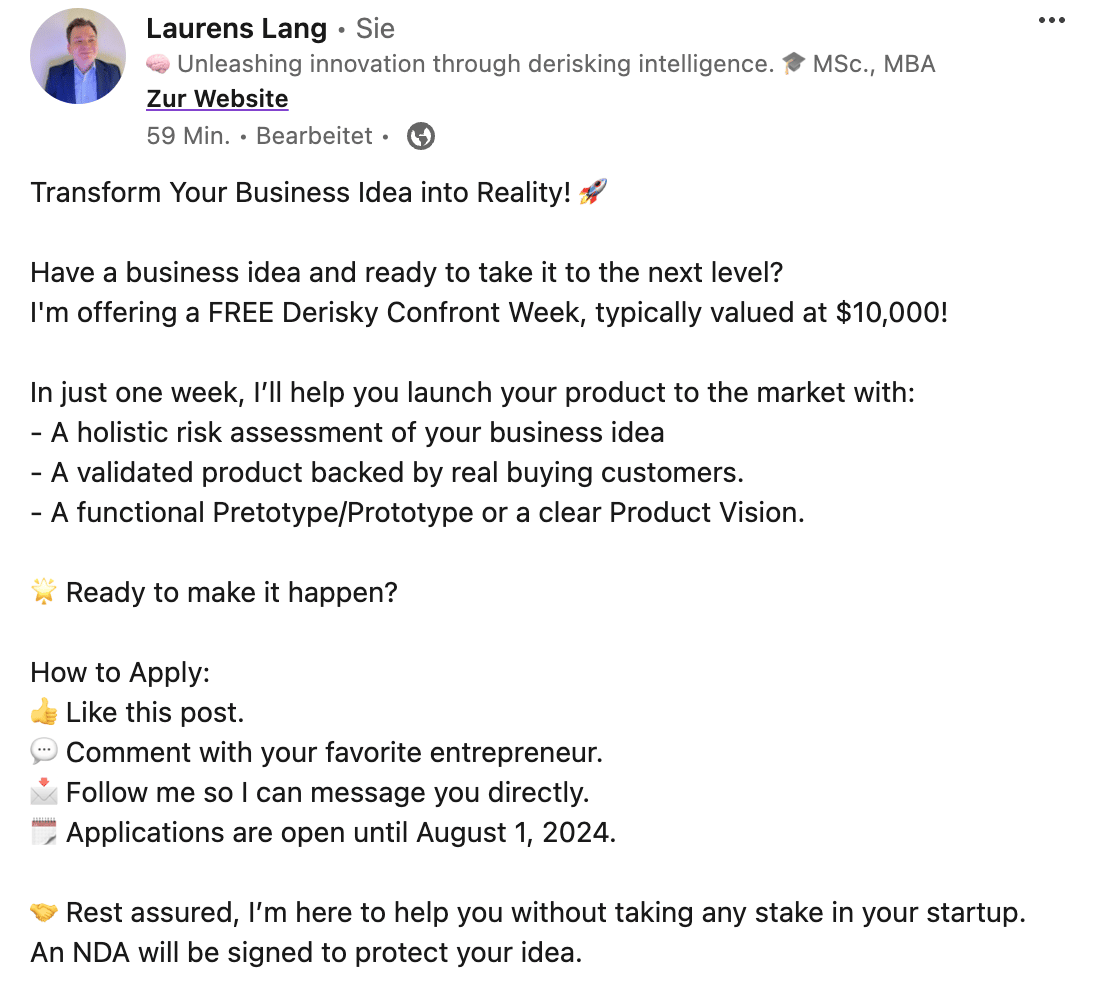Click the How to Apply: heading
Image resolution: width=1104 pixels, height=988 pixels.
(x=120, y=673)
